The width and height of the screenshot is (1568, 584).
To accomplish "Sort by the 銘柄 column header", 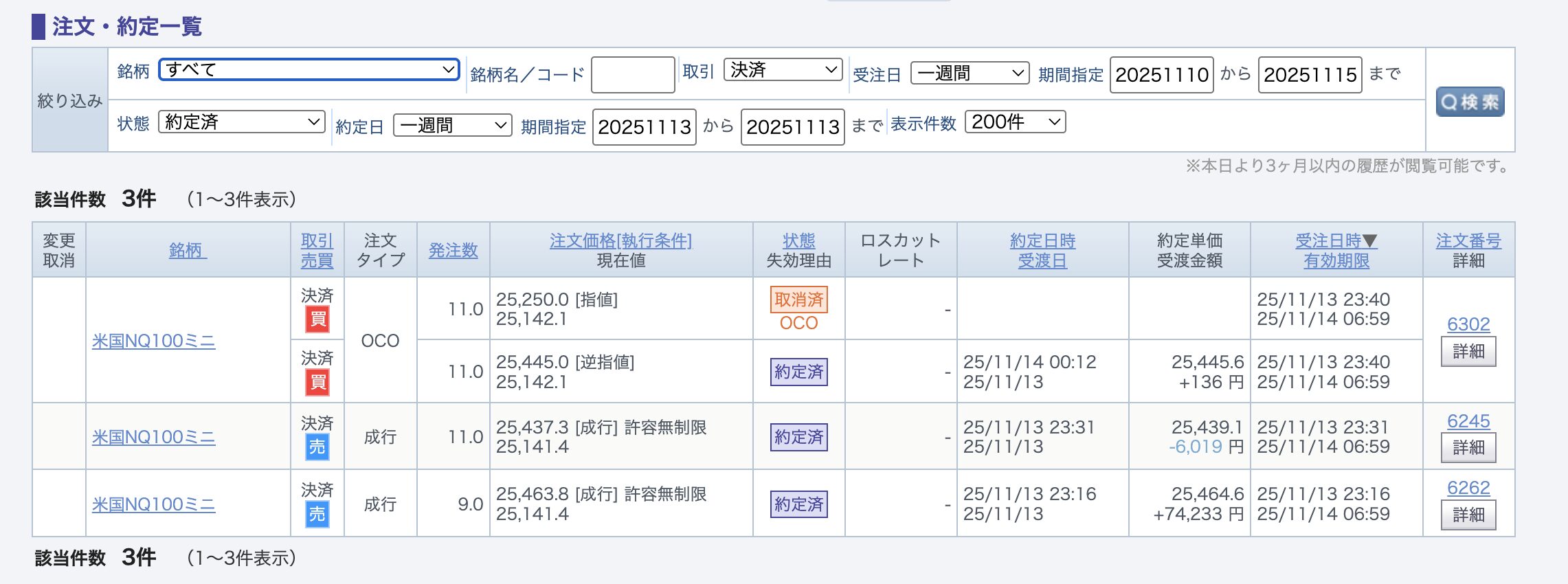I will [188, 250].
